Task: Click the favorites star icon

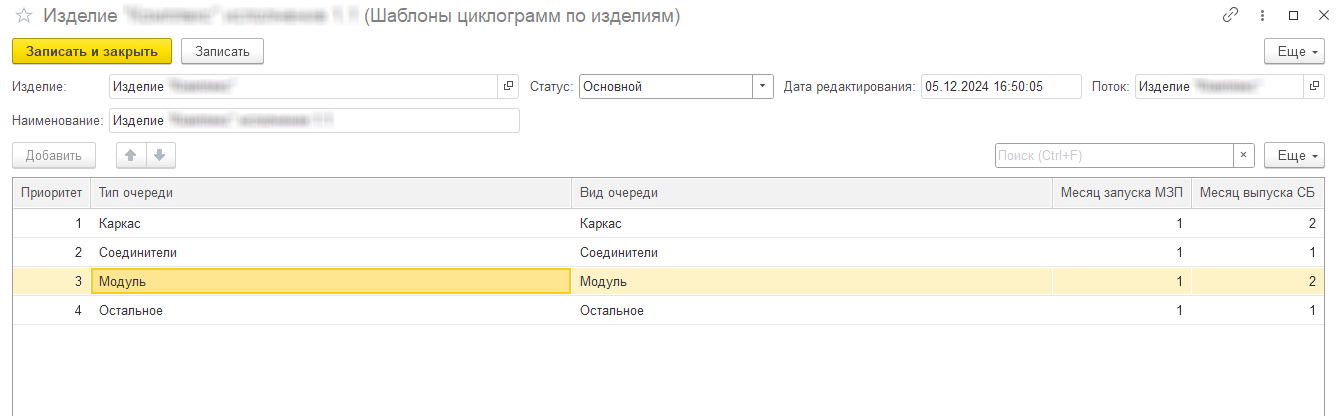Action: 22,16
